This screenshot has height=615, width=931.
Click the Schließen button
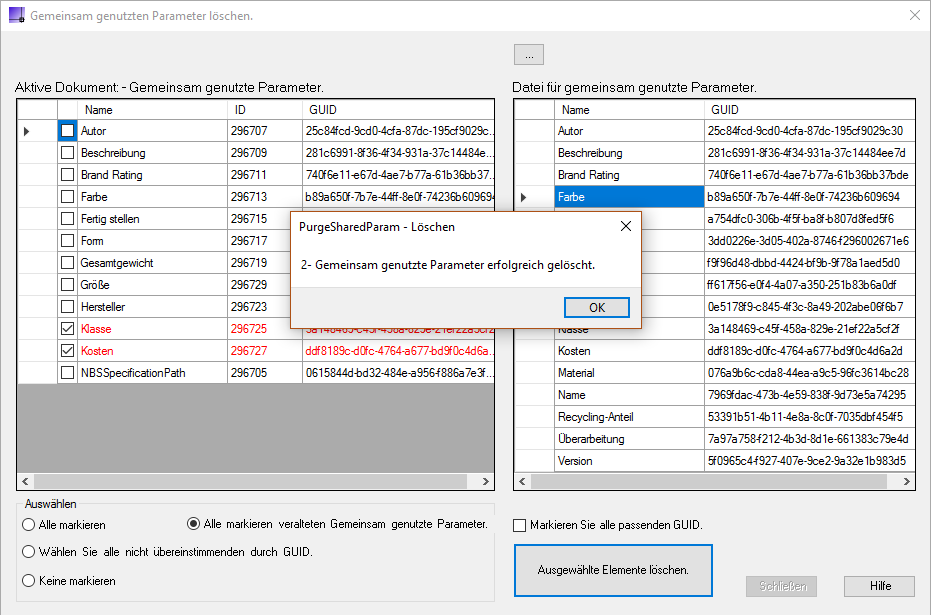tap(781, 586)
